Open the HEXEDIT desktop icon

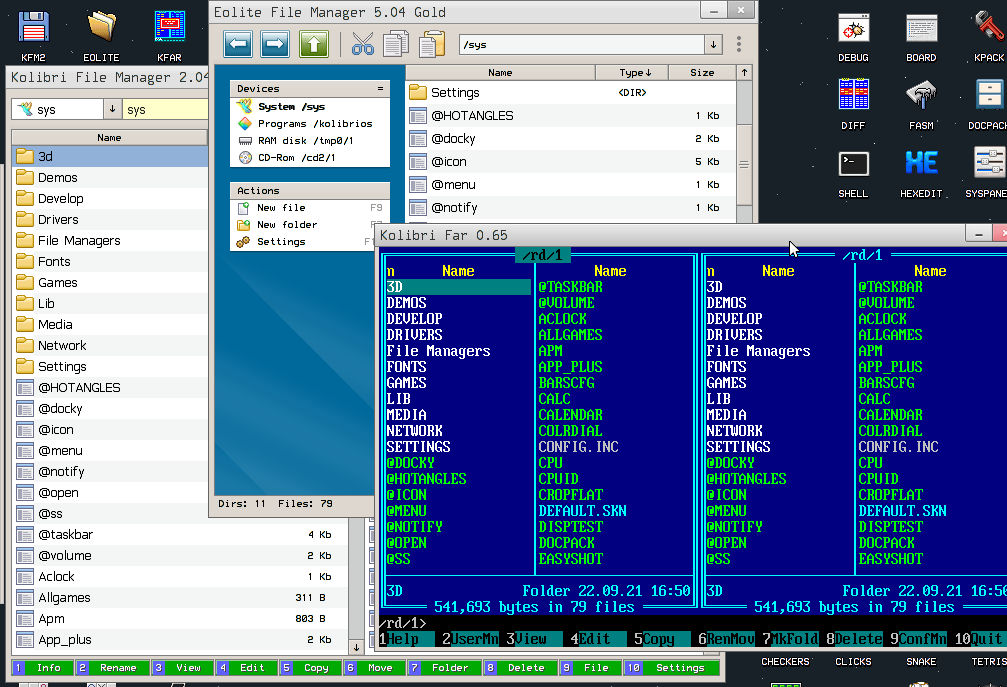pos(921,172)
